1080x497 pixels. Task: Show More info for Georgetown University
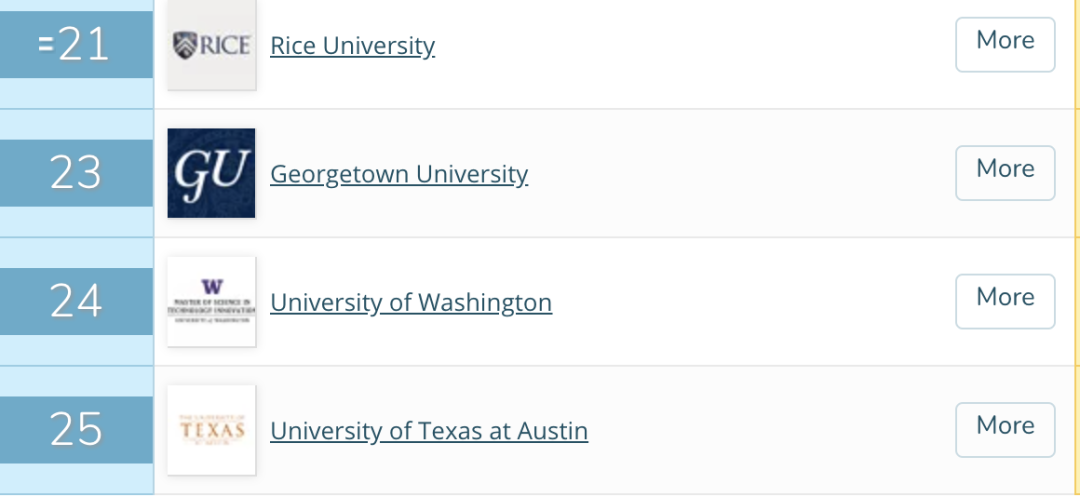(x=1005, y=172)
